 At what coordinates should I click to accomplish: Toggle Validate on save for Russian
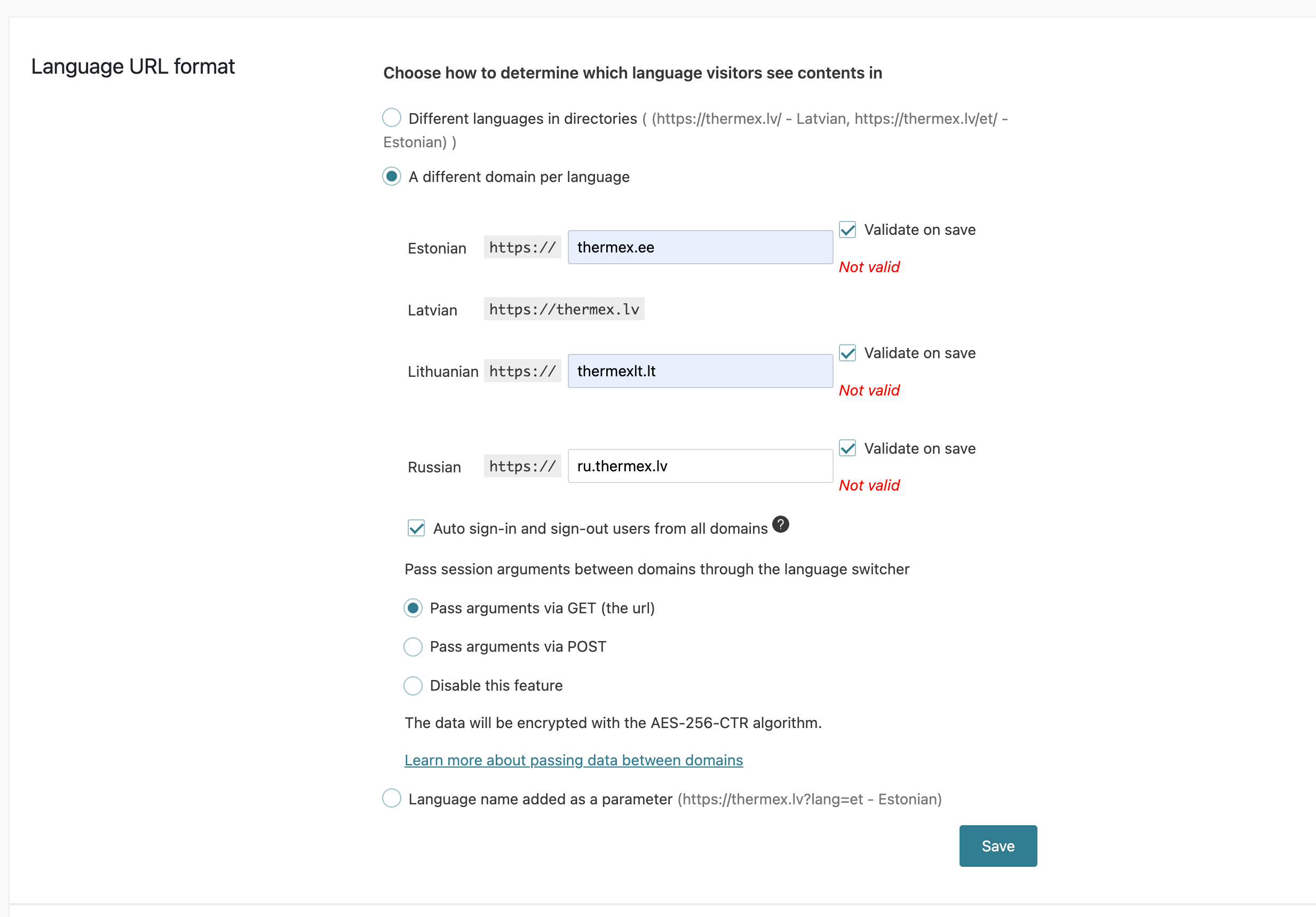(847, 448)
